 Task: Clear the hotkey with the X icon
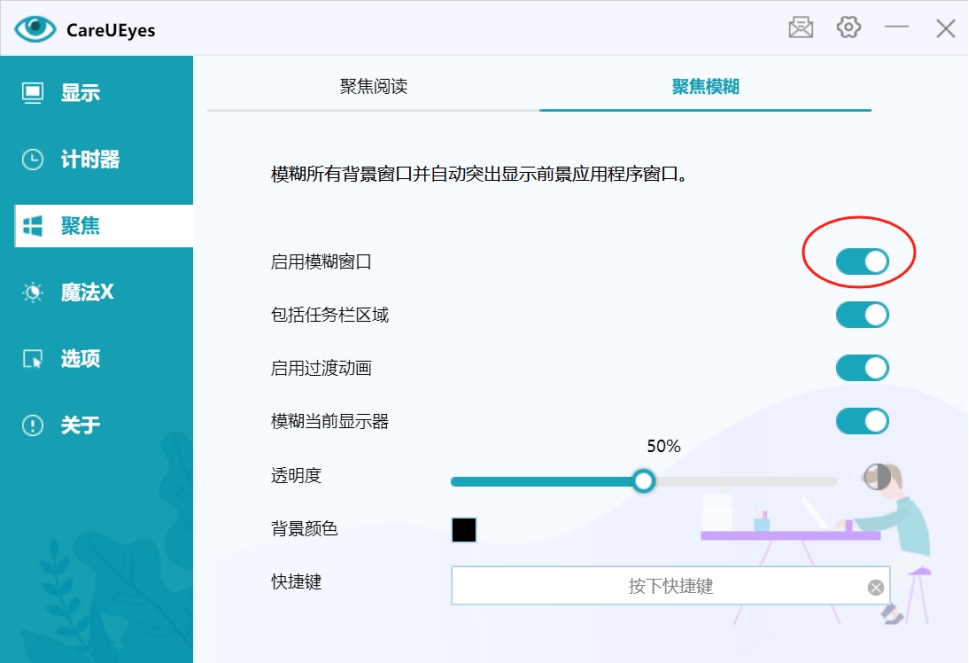click(x=876, y=587)
